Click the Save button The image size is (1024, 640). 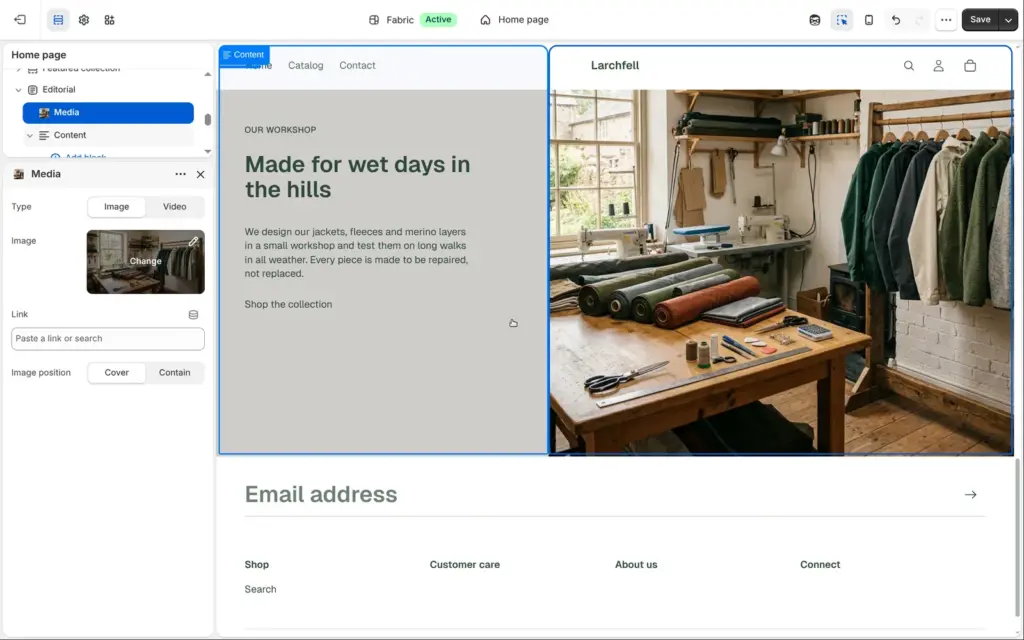[980, 20]
